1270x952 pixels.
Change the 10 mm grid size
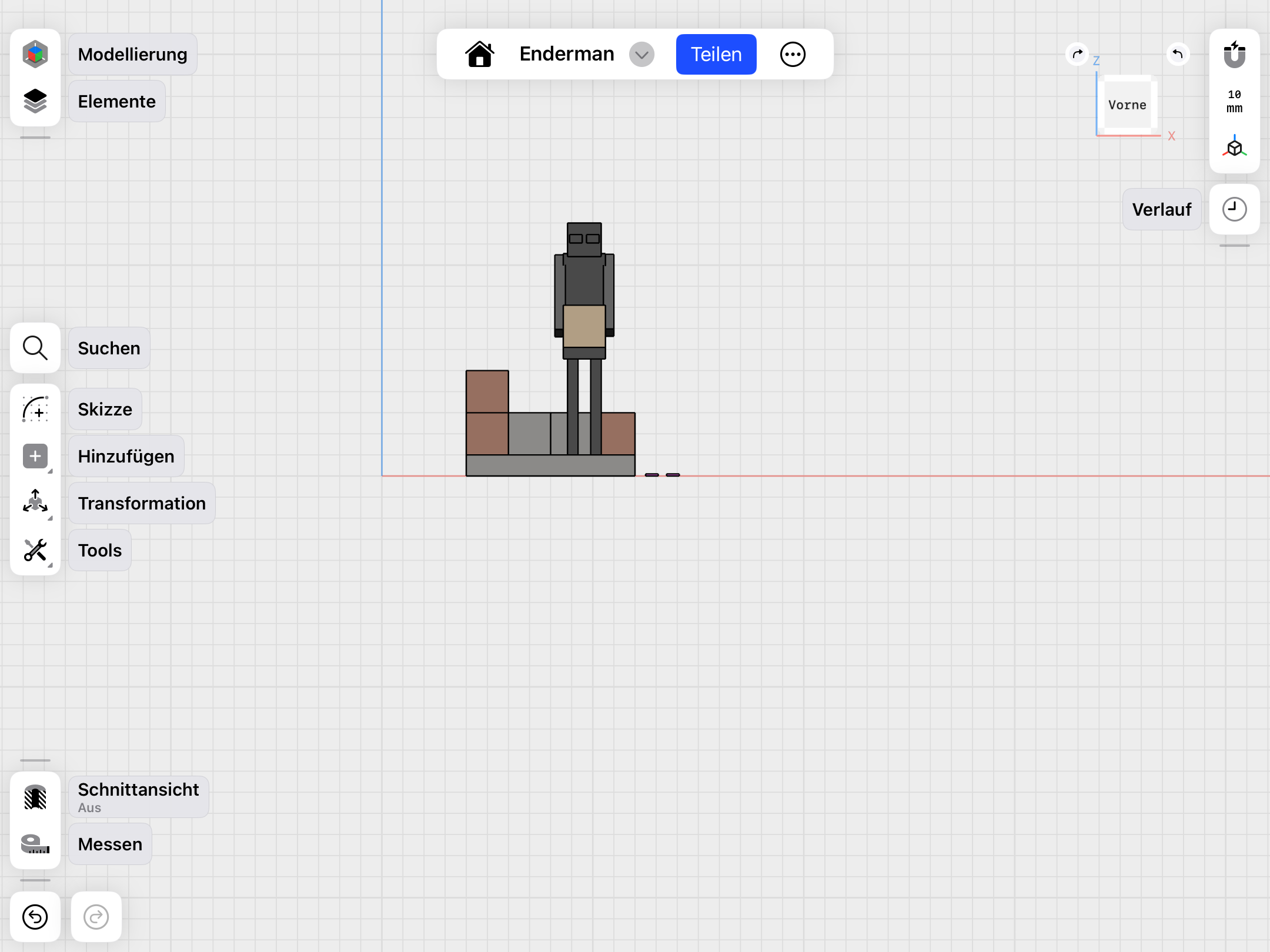pyautogui.click(x=1235, y=101)
